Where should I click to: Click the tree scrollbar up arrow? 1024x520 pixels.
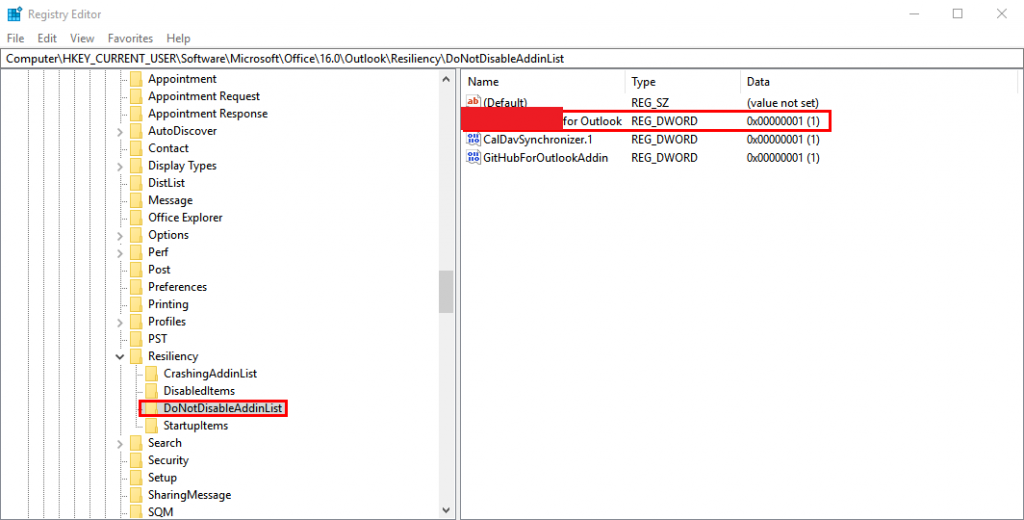tap(446, 79)
